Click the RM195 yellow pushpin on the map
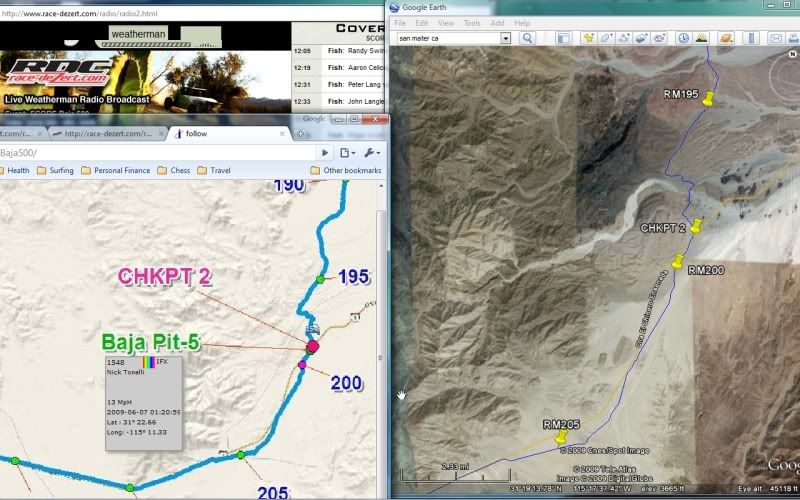The width and height of the screenshot is (800, 500). pos(708,98)
